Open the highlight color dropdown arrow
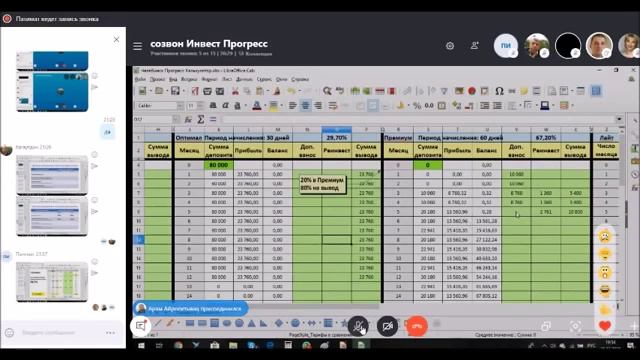This screenshot has width=640, height=360. [281, 106]
